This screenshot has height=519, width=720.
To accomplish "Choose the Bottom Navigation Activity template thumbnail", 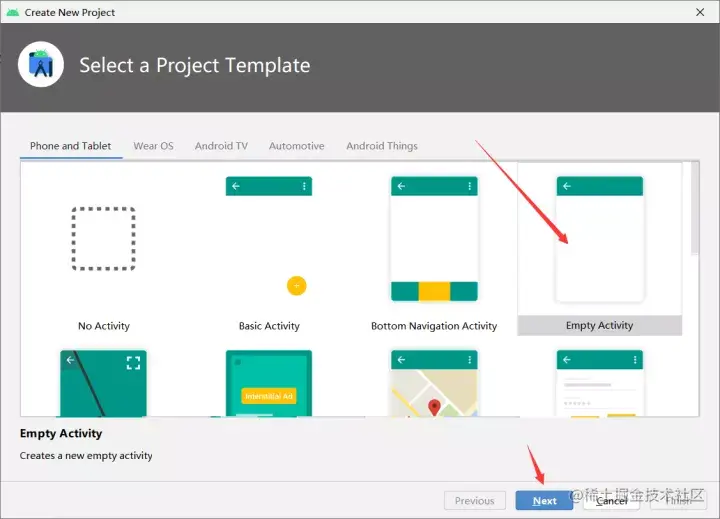I will (434, 239).
